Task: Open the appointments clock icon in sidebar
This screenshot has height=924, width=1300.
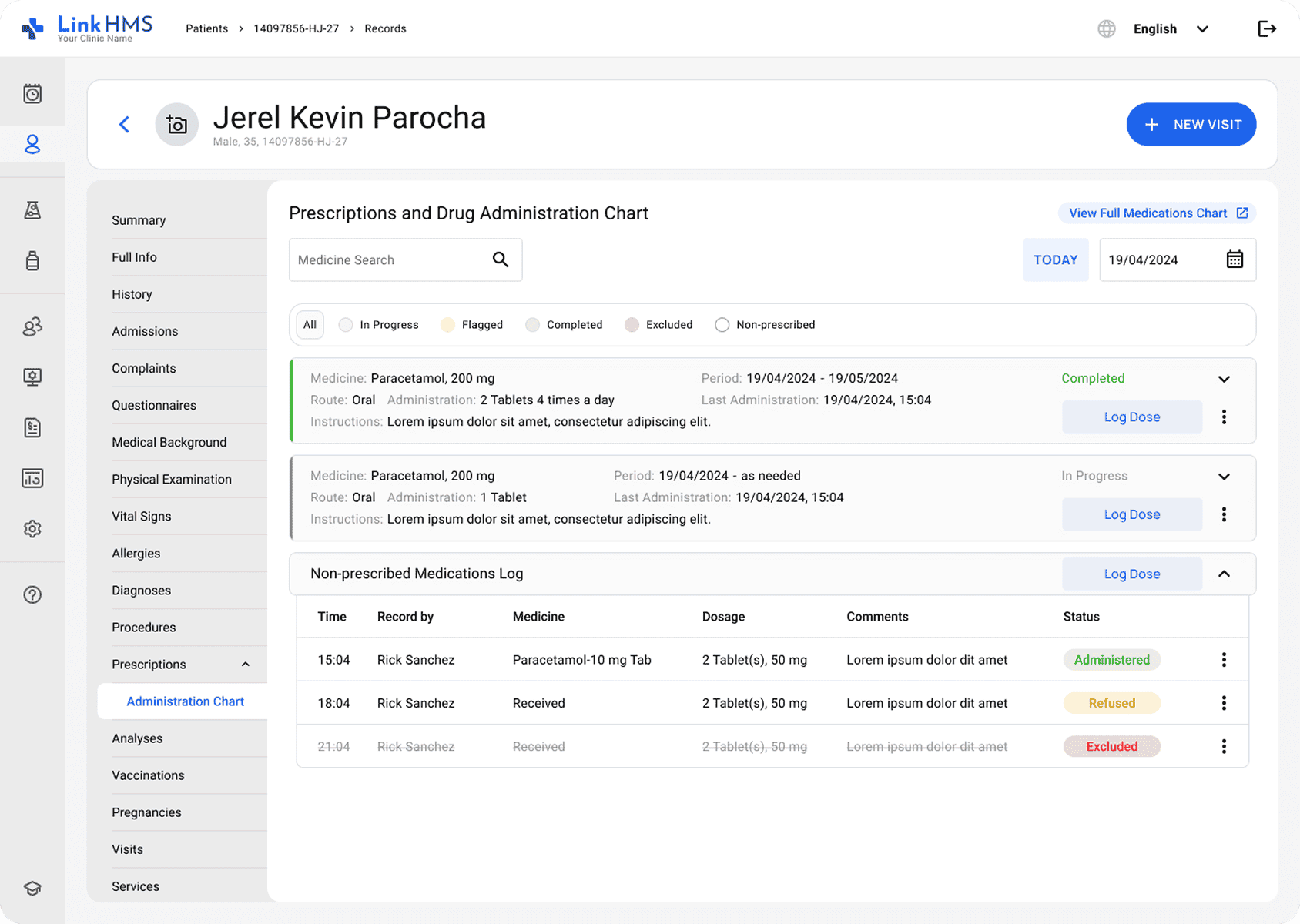Action: click(32, 94)
